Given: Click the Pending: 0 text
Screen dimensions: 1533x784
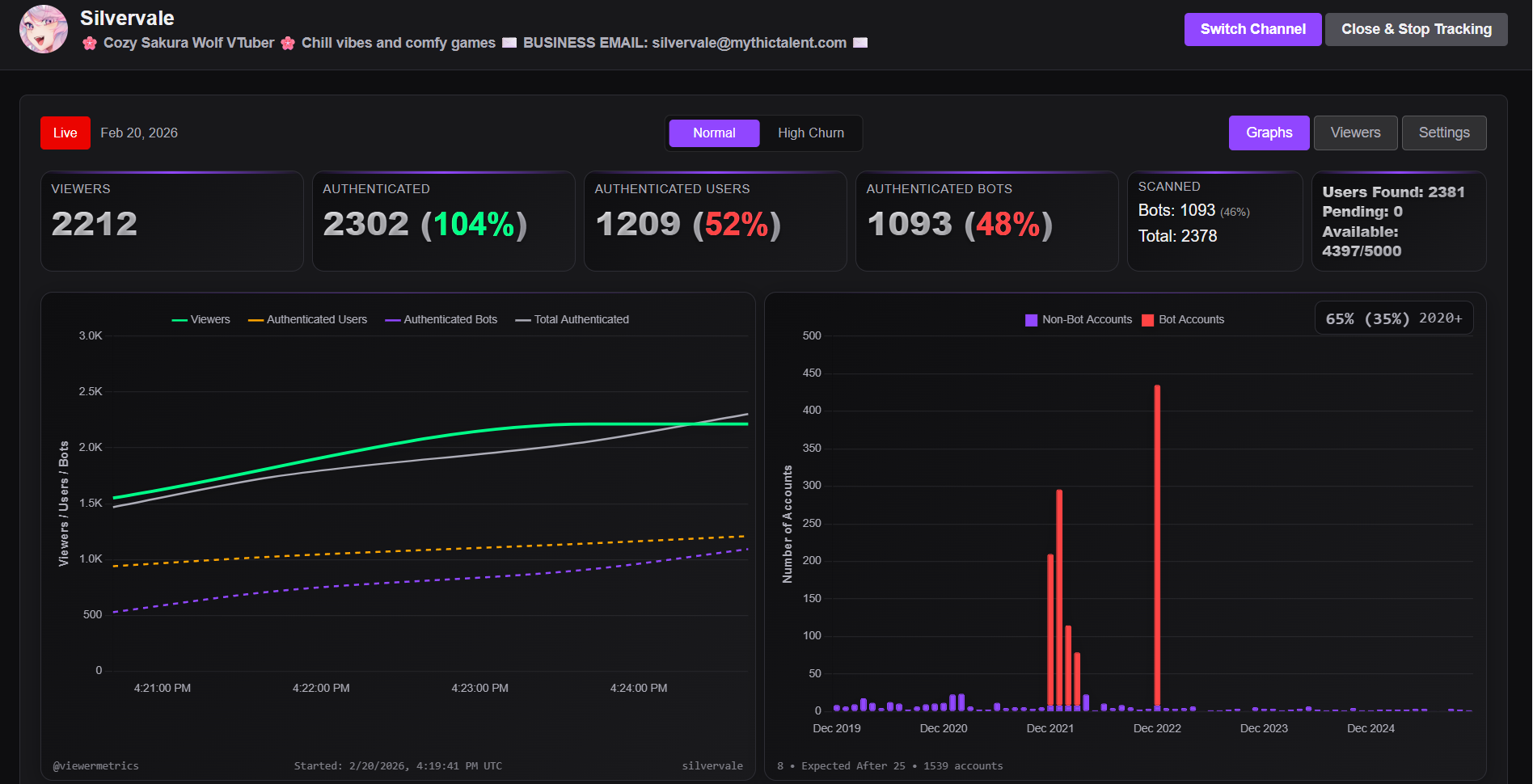Looking at the screenshot, I should (1362, 212).
